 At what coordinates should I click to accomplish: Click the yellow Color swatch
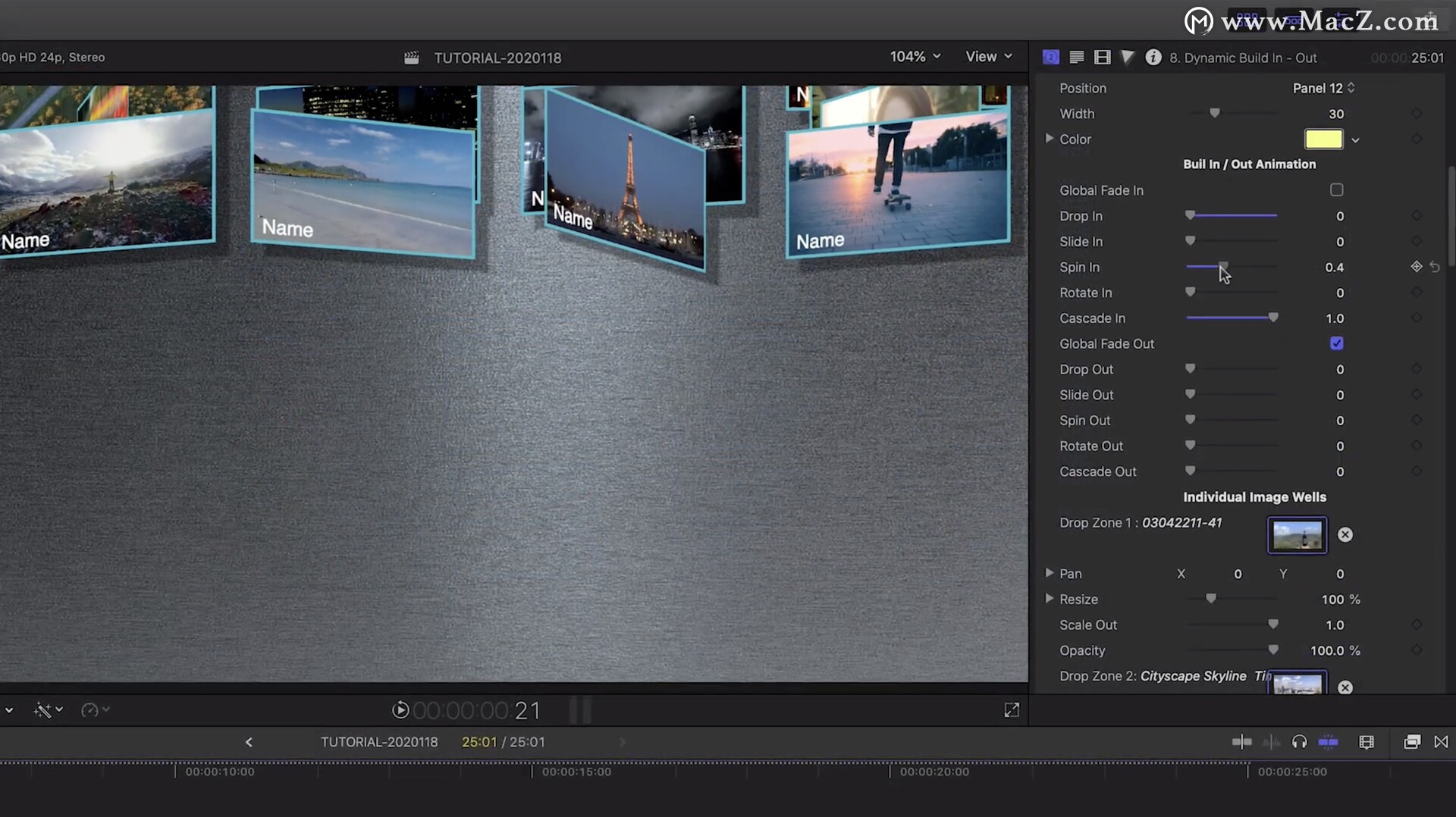tap(1324, 139)
